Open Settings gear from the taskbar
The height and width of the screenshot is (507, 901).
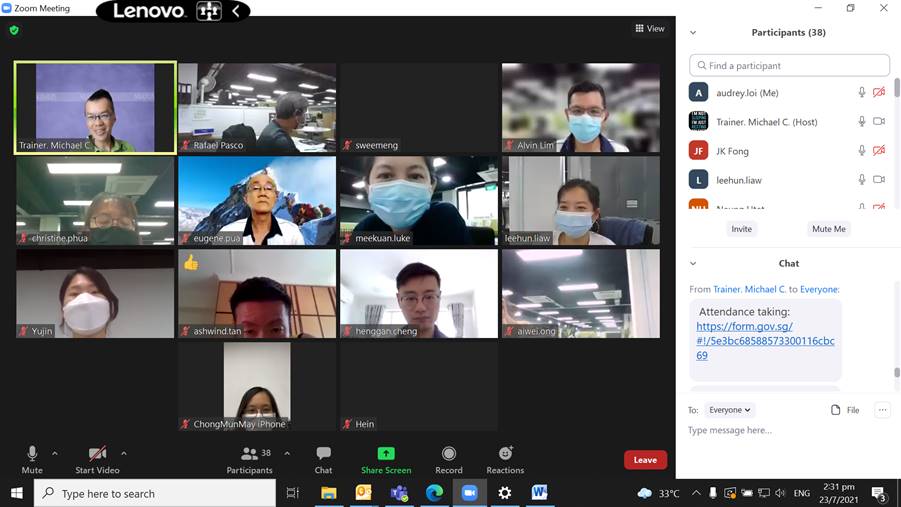505,493
